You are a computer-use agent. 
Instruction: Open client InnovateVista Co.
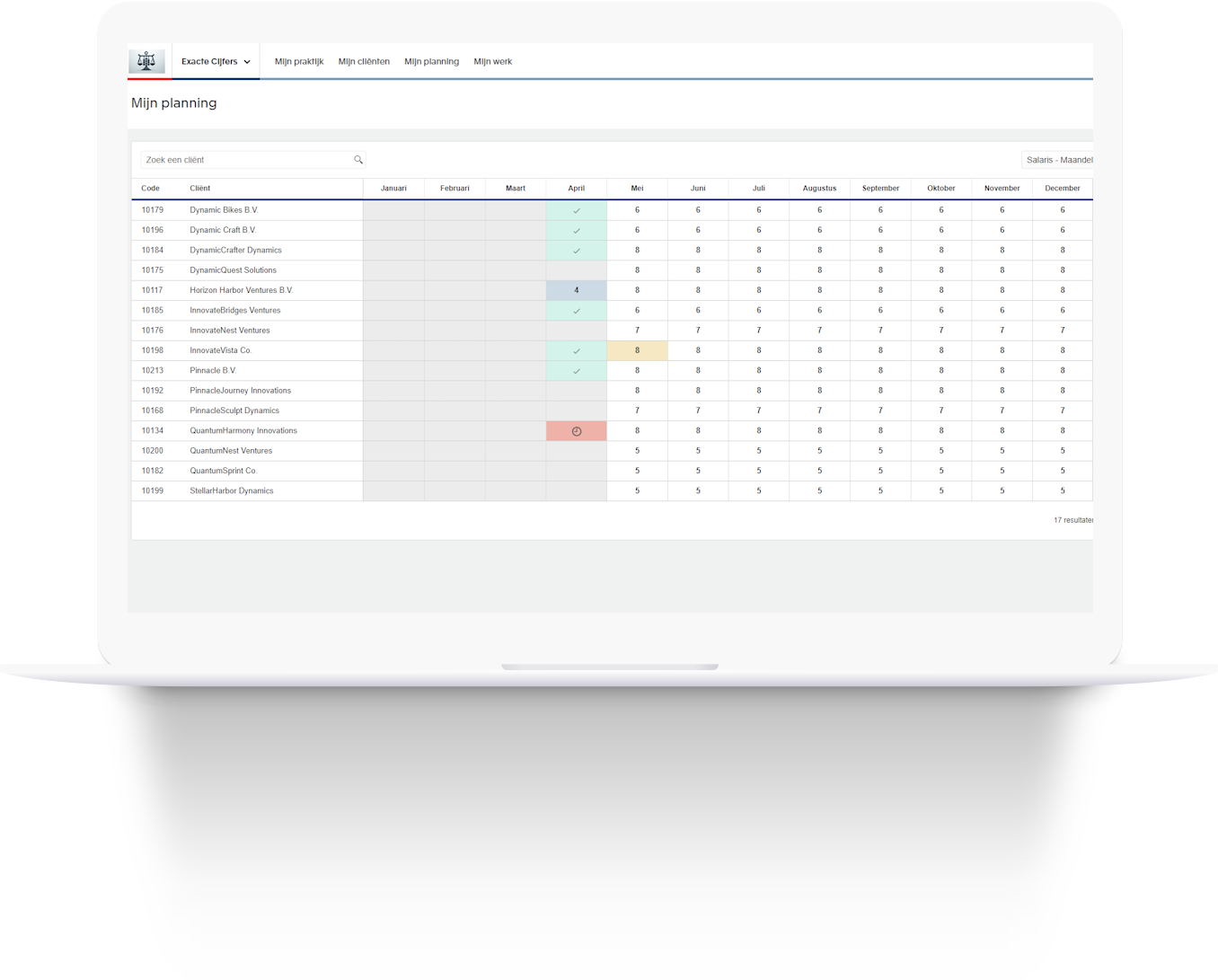(x=221, y=350)
